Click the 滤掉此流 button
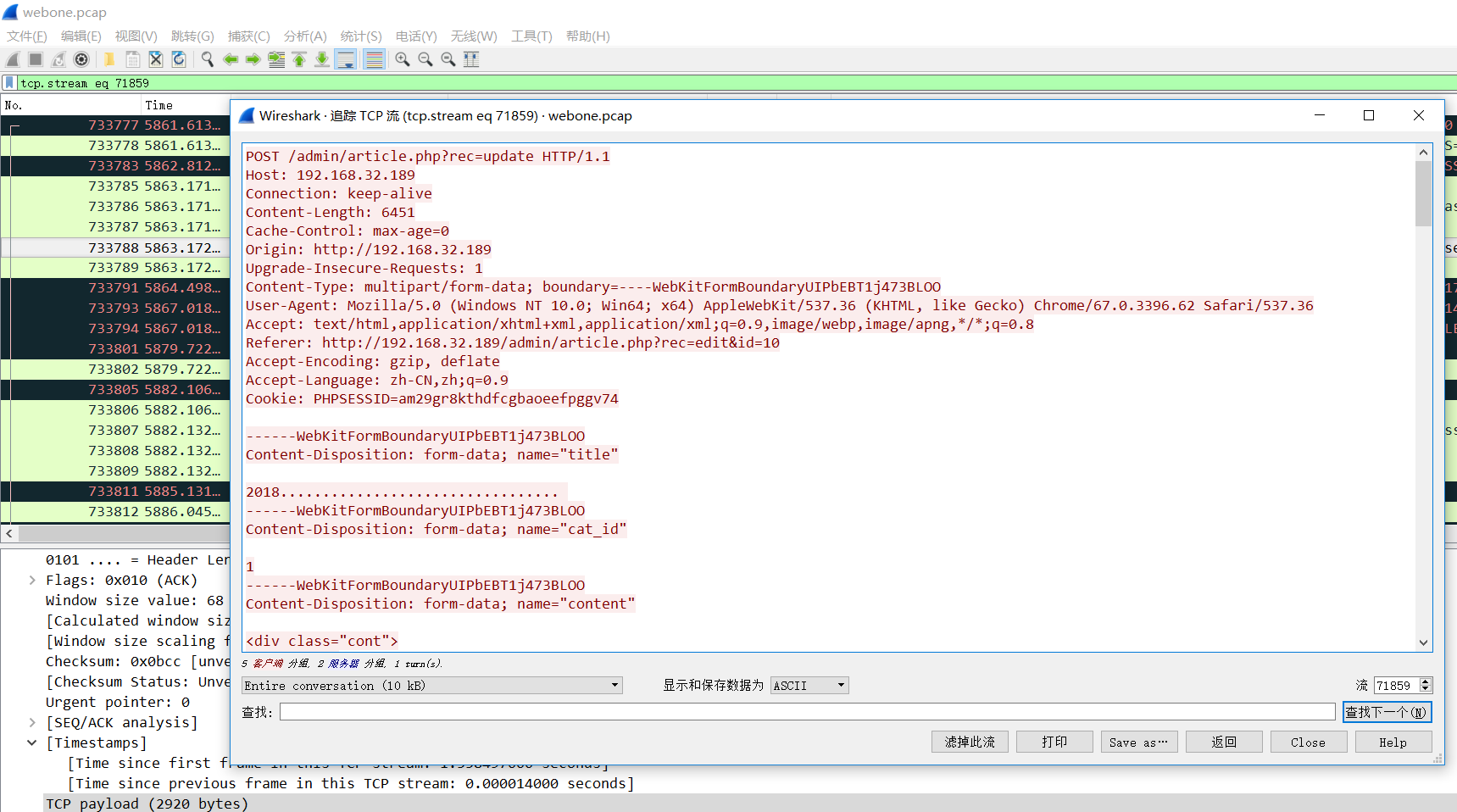The width and height of the screenshot is (1457, 812). 970,742
